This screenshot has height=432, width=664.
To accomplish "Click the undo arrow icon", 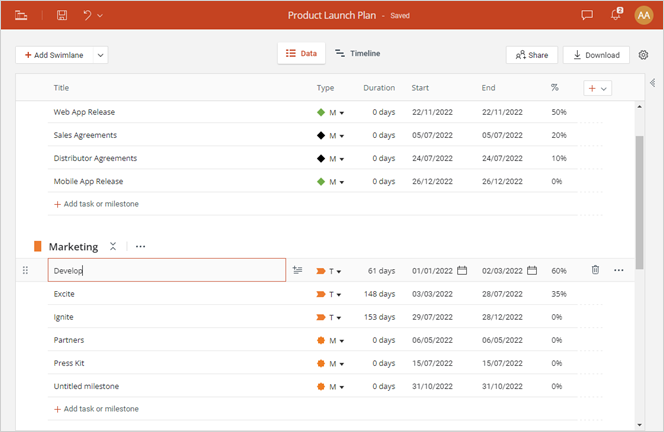I will [x=88, y=16].
